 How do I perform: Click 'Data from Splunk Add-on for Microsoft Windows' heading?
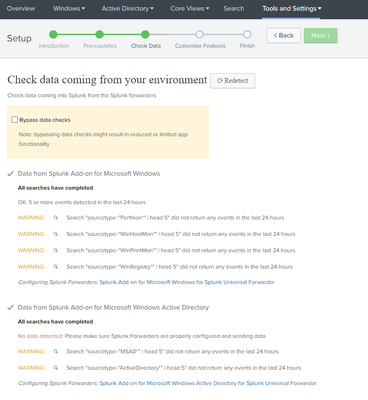tap(89, 174)
